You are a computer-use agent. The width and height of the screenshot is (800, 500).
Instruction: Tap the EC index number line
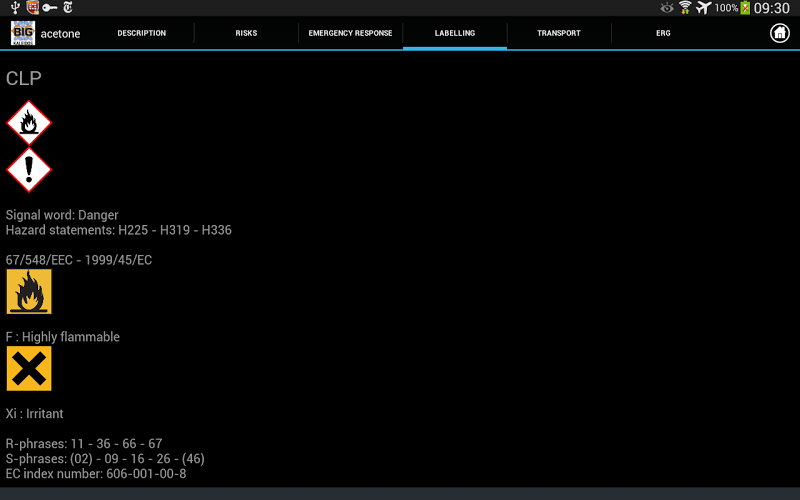[96, 474]
